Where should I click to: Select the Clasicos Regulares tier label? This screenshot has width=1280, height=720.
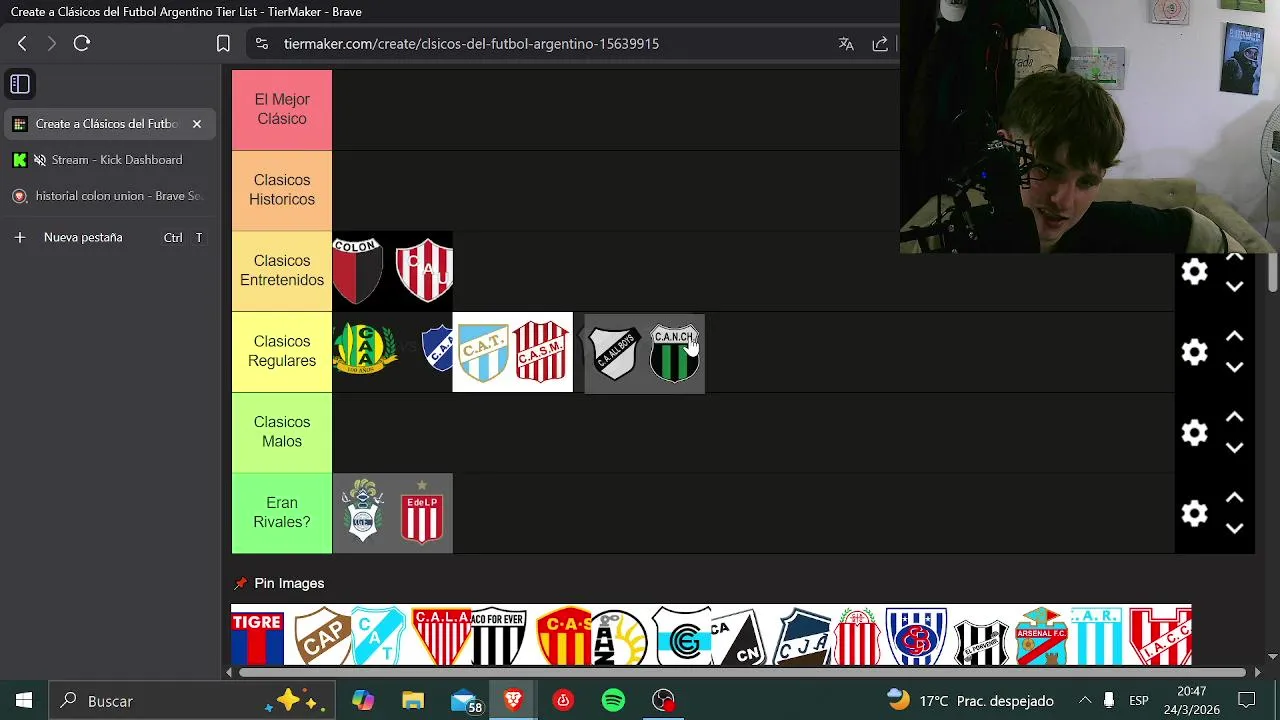click(282, 352)
